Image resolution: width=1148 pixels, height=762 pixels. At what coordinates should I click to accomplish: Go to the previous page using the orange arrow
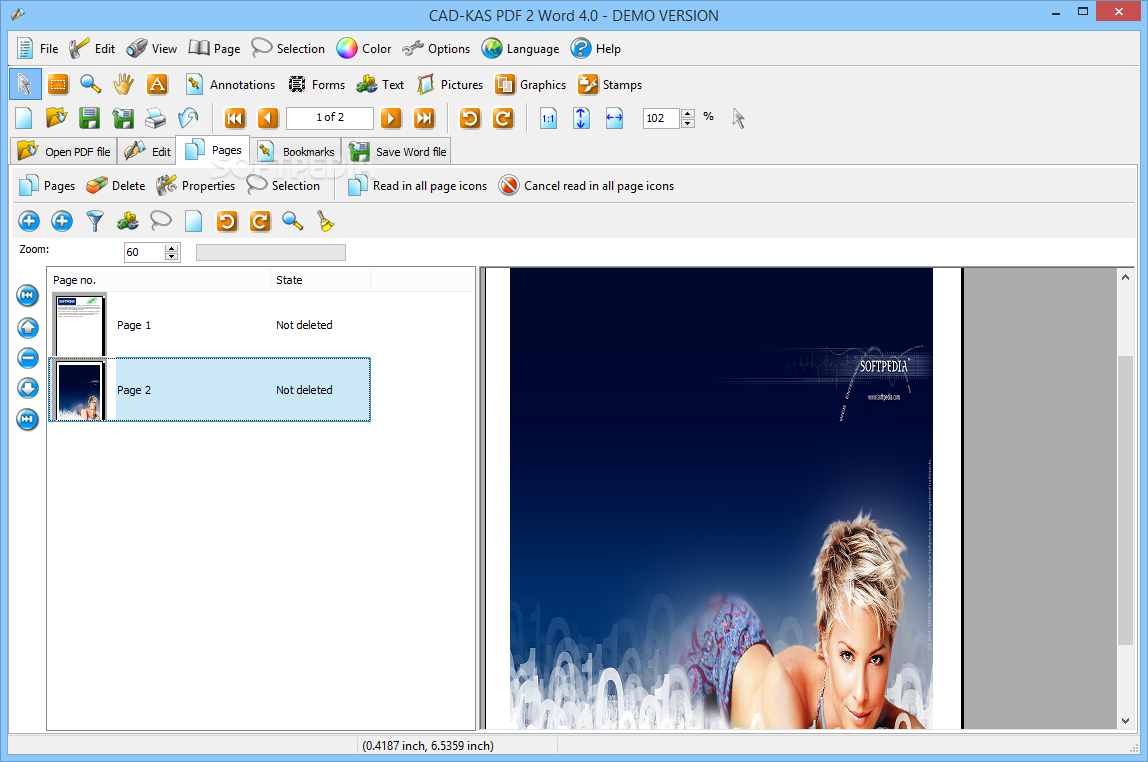pyautogui.click(x=268, y=118)
